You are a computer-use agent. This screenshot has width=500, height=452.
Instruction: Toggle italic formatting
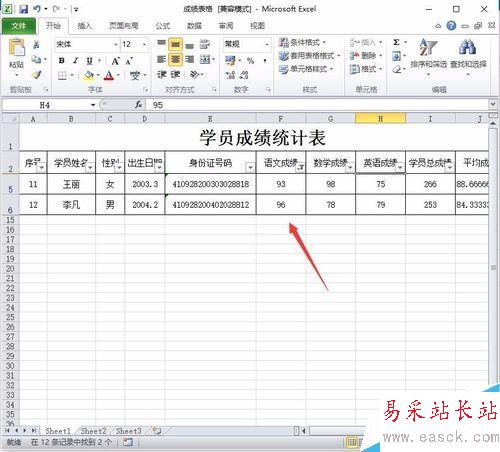(76, 60)
